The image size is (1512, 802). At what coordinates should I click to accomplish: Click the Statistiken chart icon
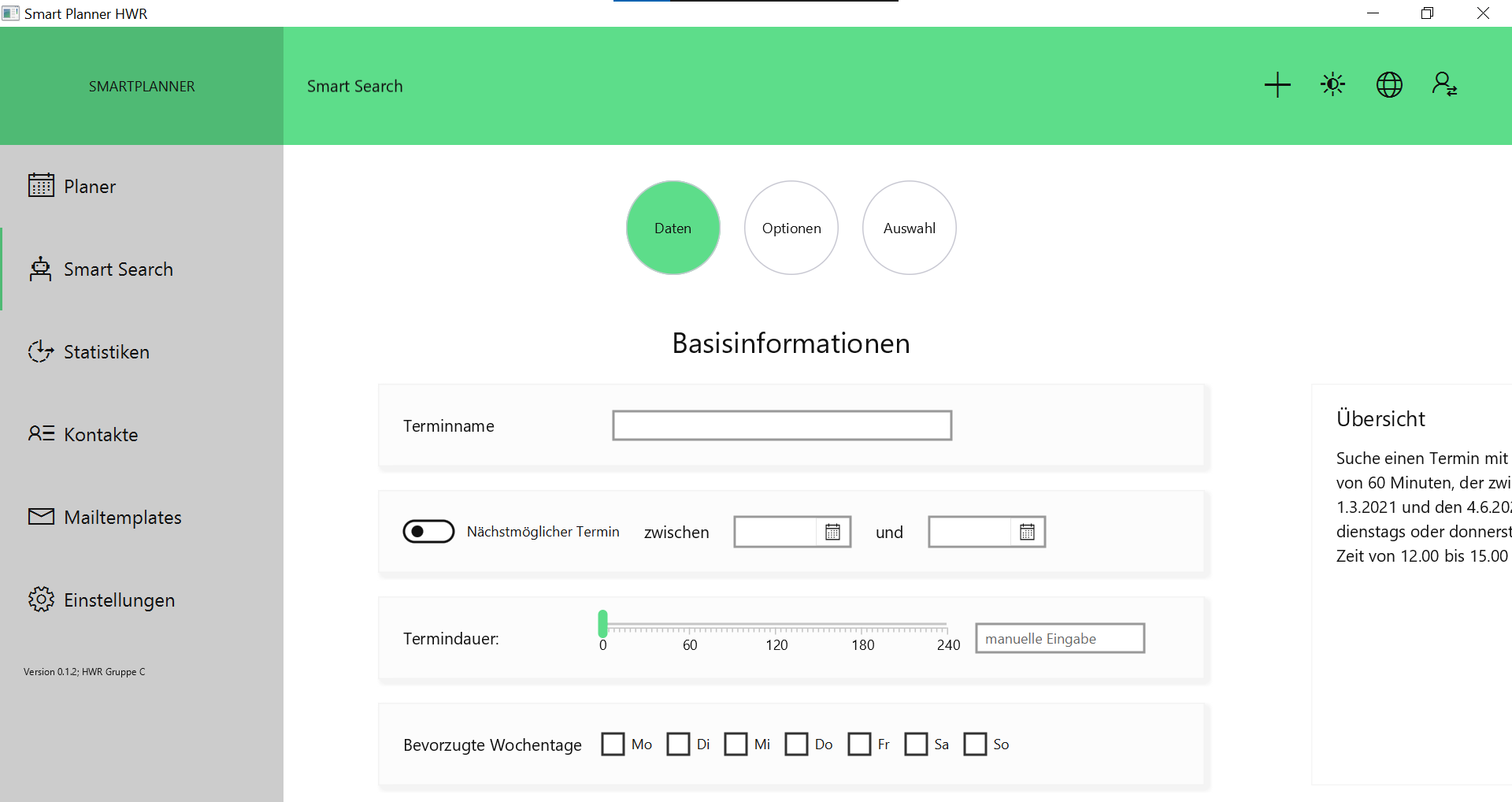[x=41, y=351]
